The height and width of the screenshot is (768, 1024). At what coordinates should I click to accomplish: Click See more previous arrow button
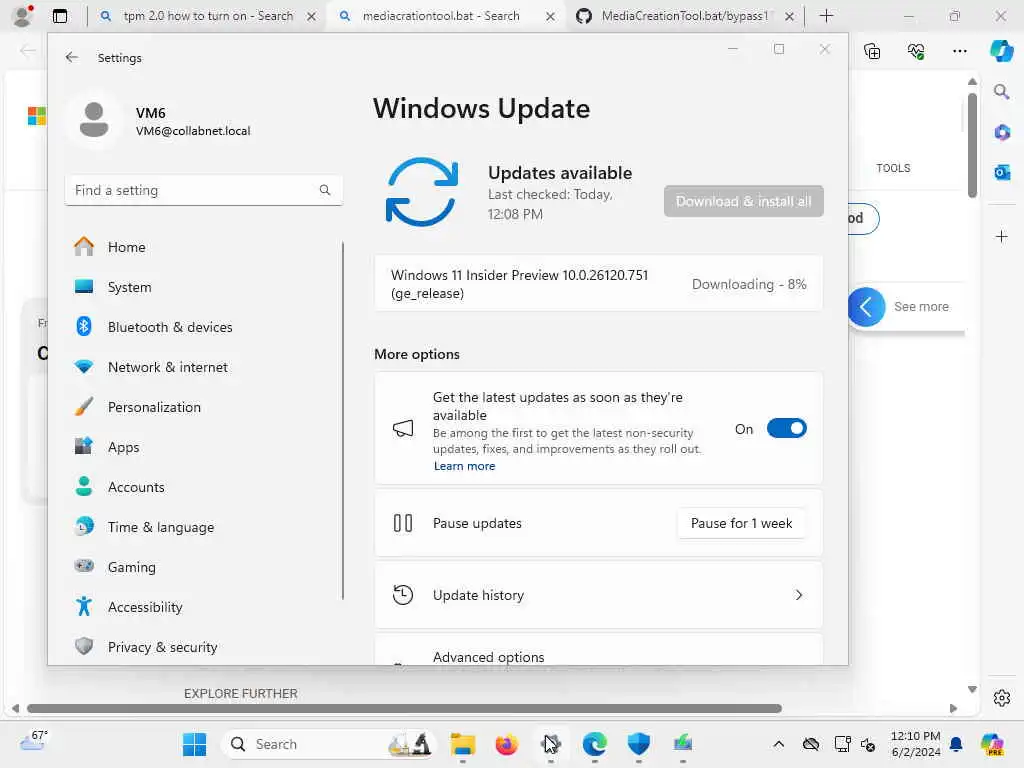click(867, 306)
